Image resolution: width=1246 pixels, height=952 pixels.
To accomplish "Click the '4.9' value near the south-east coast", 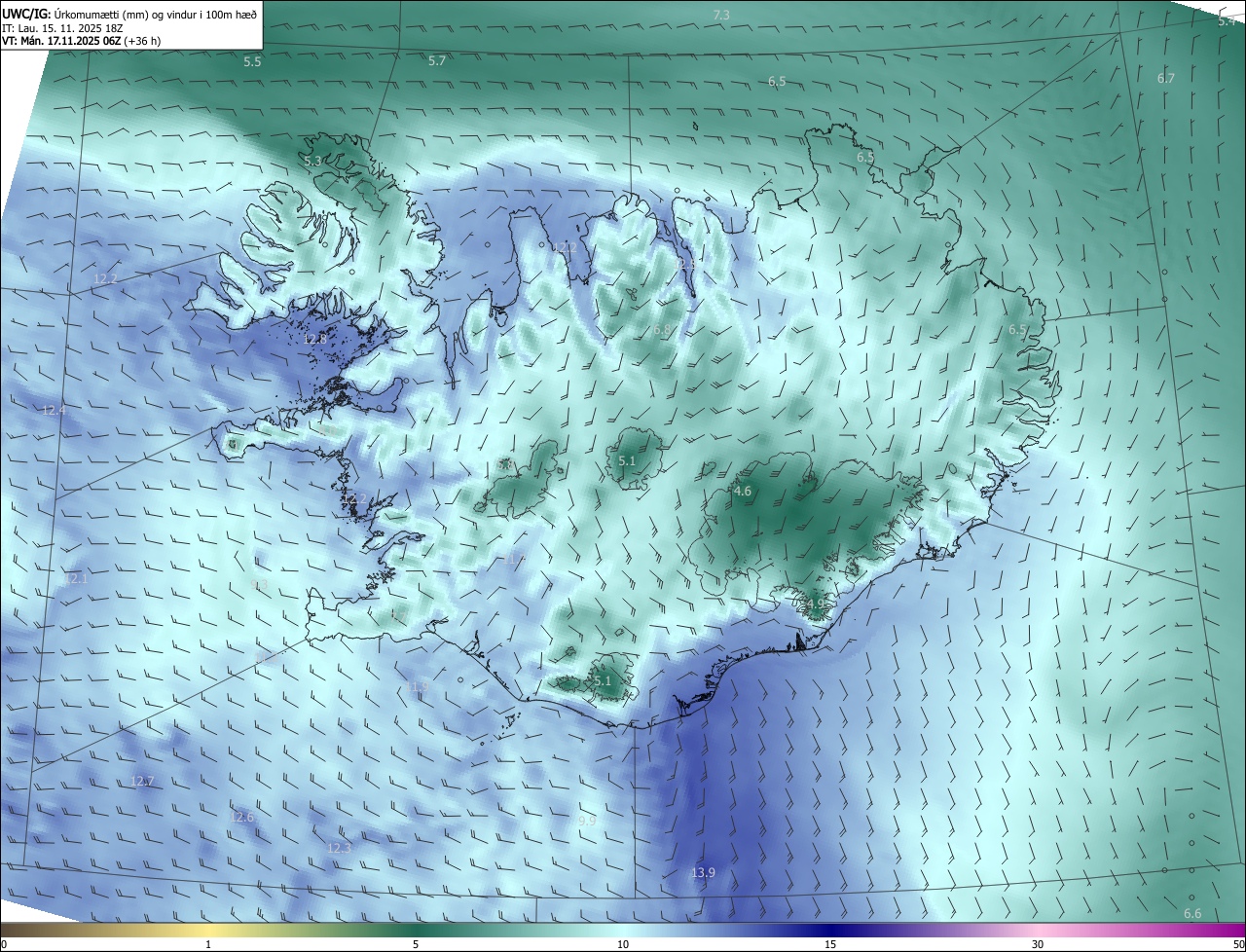I will tap(816, 604).
